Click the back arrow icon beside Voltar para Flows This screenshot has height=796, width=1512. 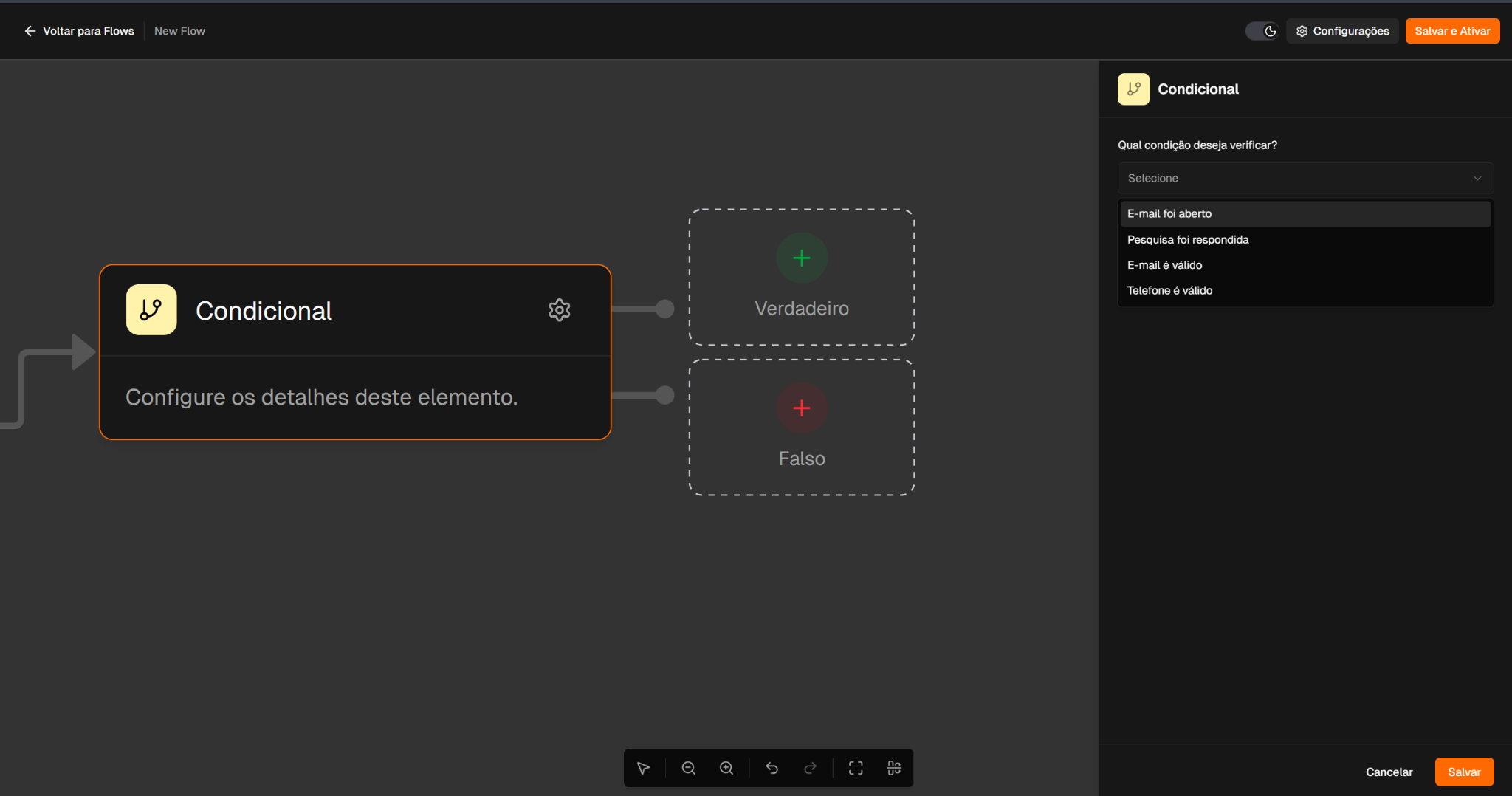tap(30, 31)
